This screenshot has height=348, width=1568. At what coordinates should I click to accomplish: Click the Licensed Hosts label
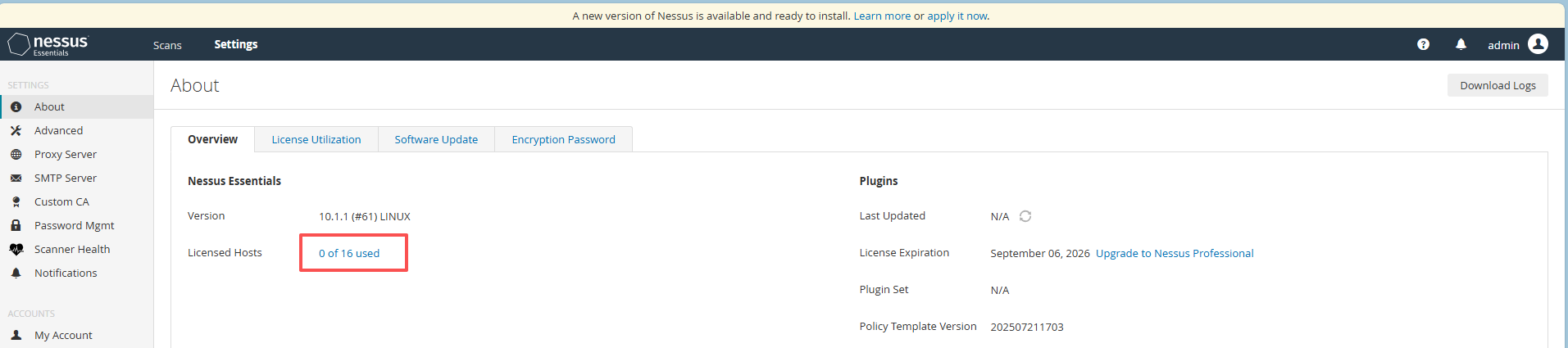[225, 252]
